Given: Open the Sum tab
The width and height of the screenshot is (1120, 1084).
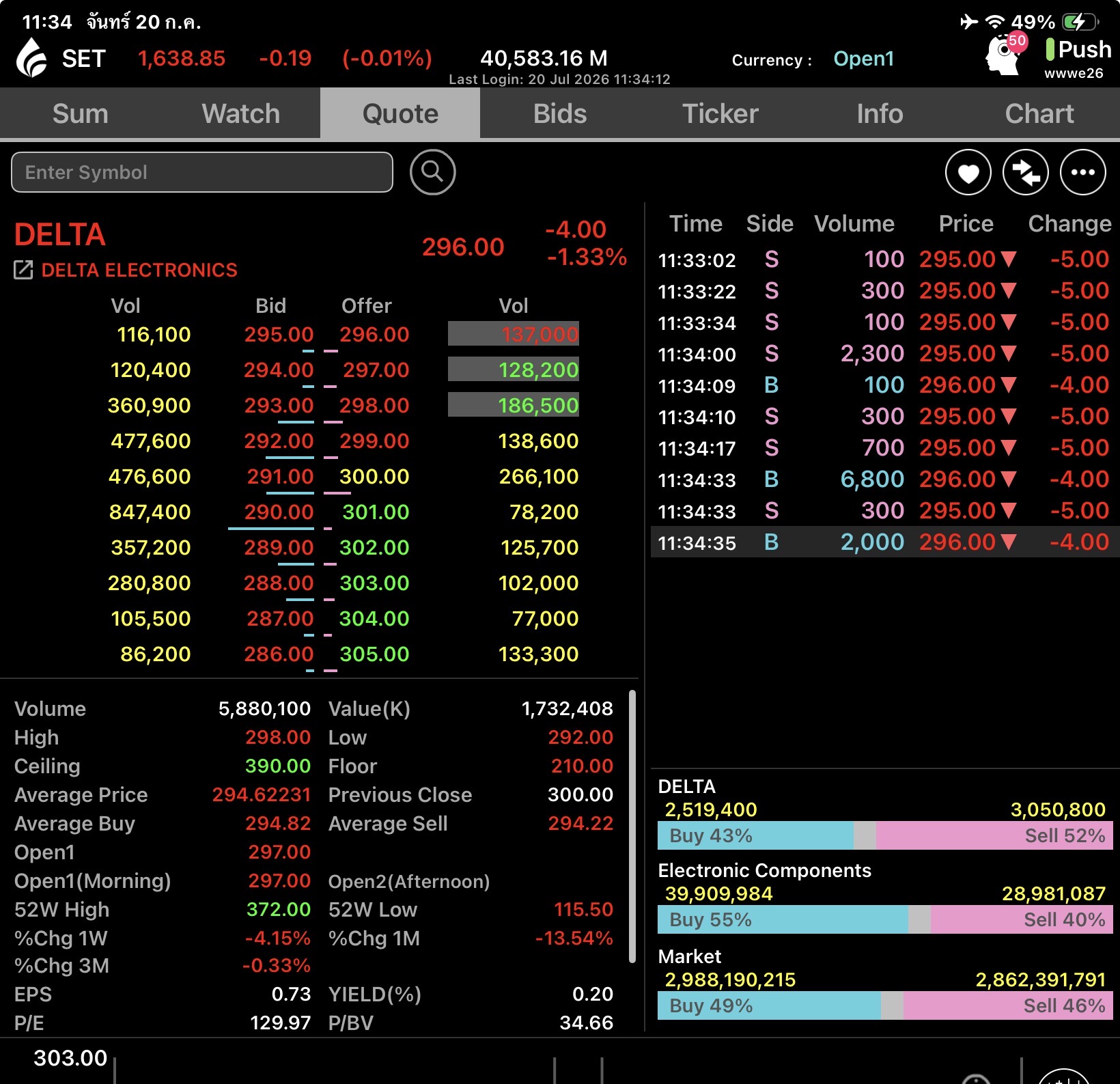Looking at the screenshot, I should 81,113.
